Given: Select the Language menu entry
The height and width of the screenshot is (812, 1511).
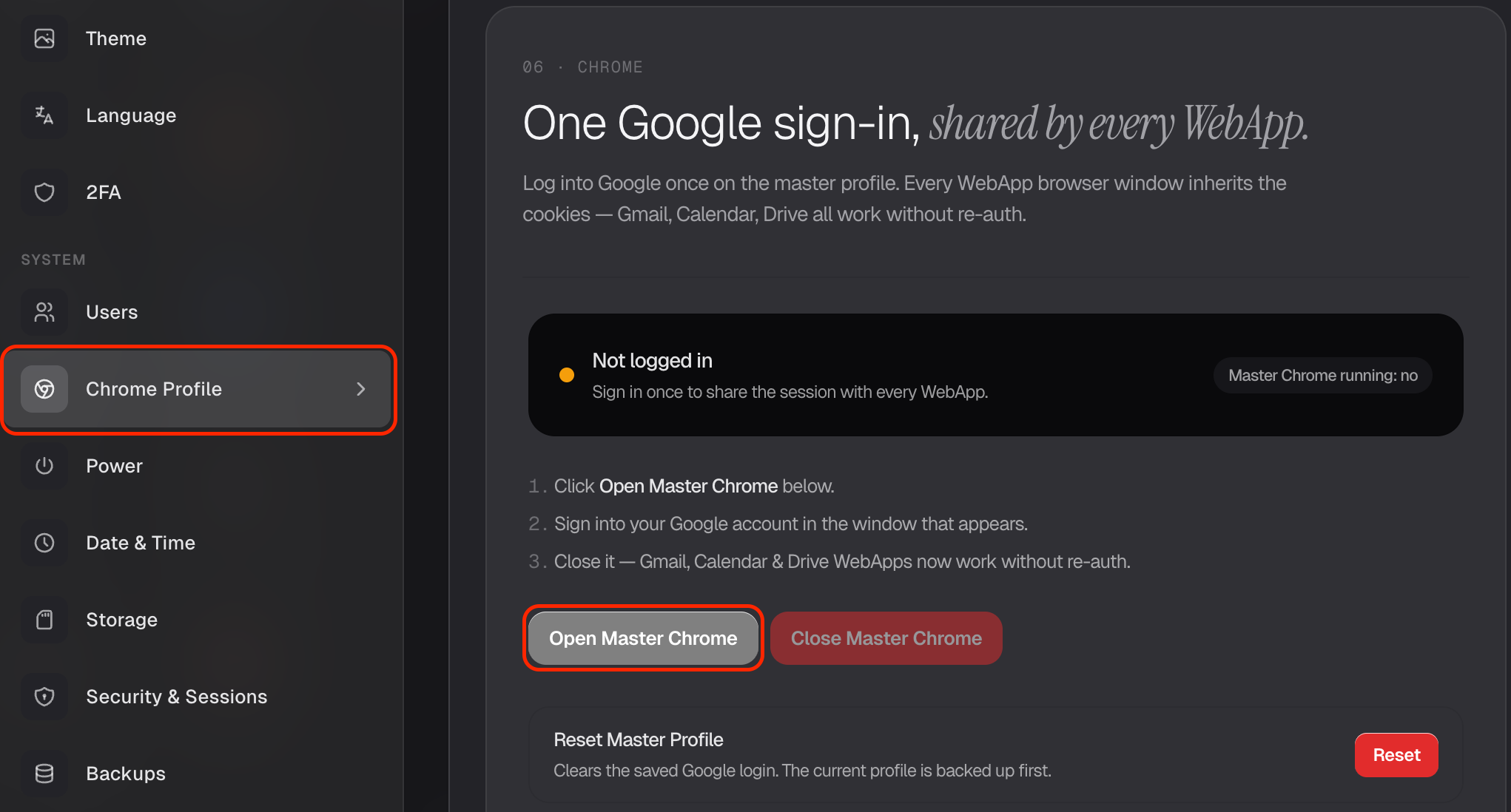Looking at the screenshot, I should (198, 115).
